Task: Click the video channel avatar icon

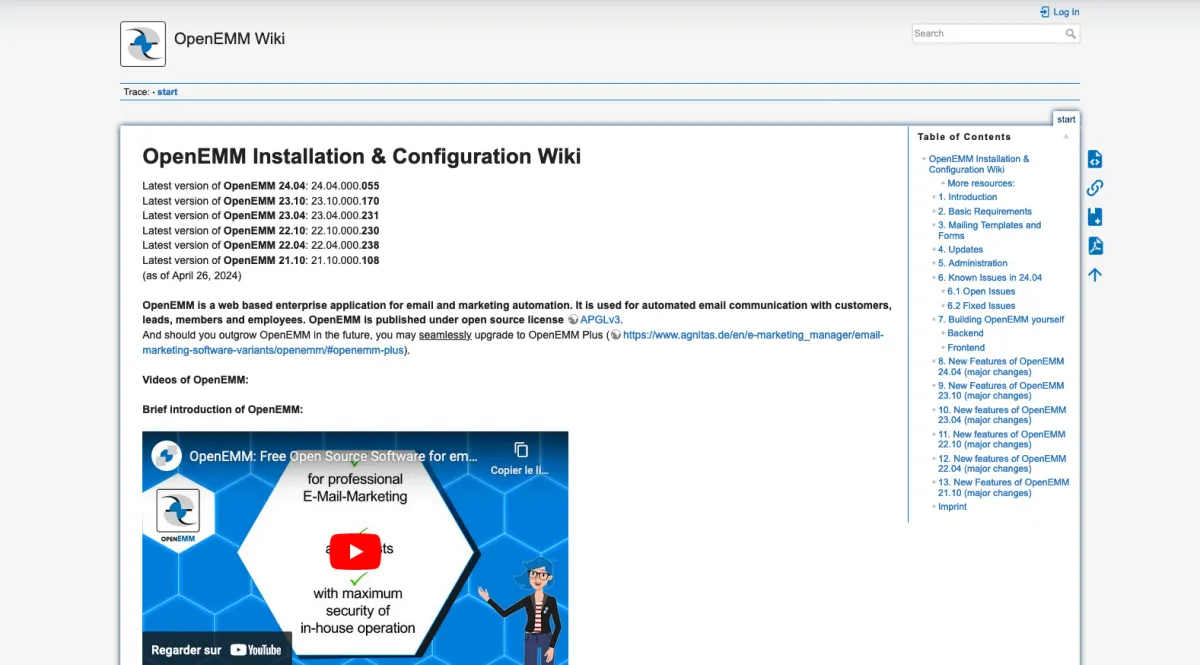Action: click(x=166, y=456)
